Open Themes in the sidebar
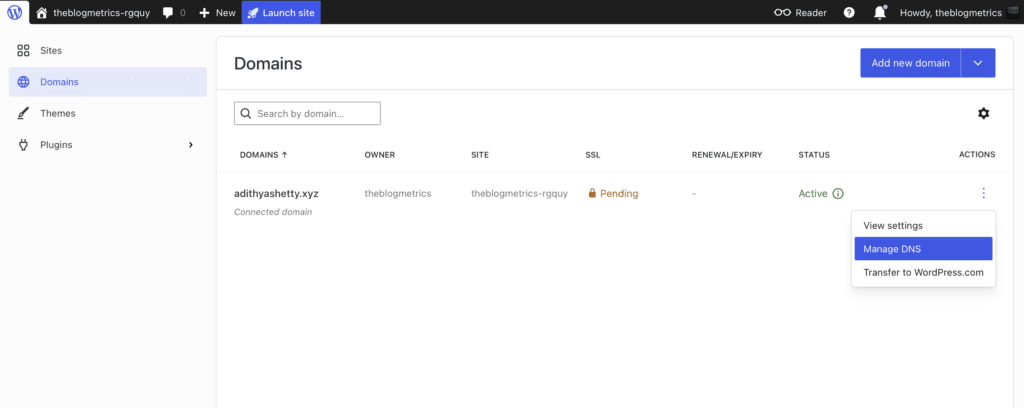Screen dimensions: 1024x408 (108, 113)
